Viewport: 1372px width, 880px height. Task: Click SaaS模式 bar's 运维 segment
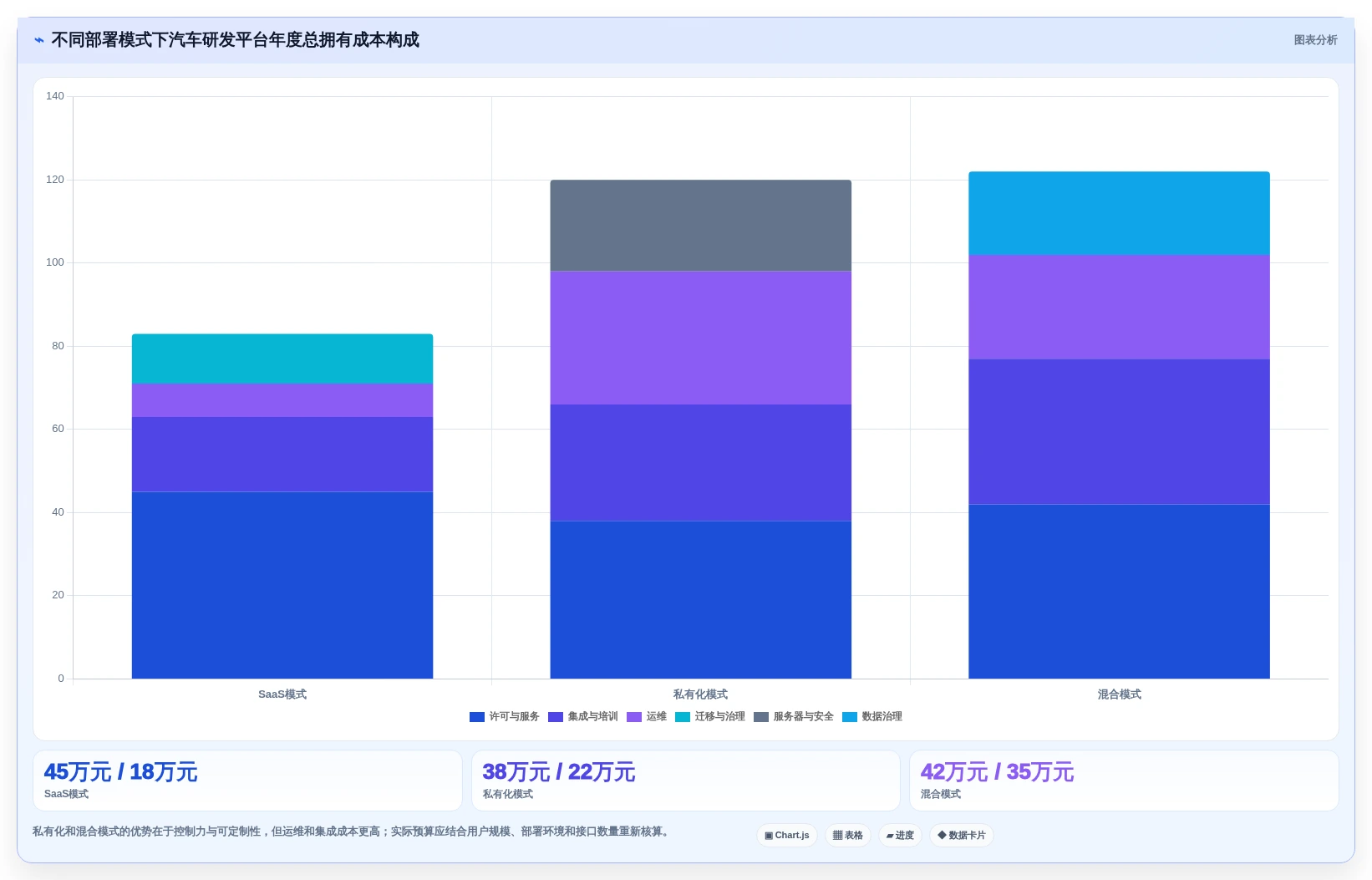tap(282, 400)
